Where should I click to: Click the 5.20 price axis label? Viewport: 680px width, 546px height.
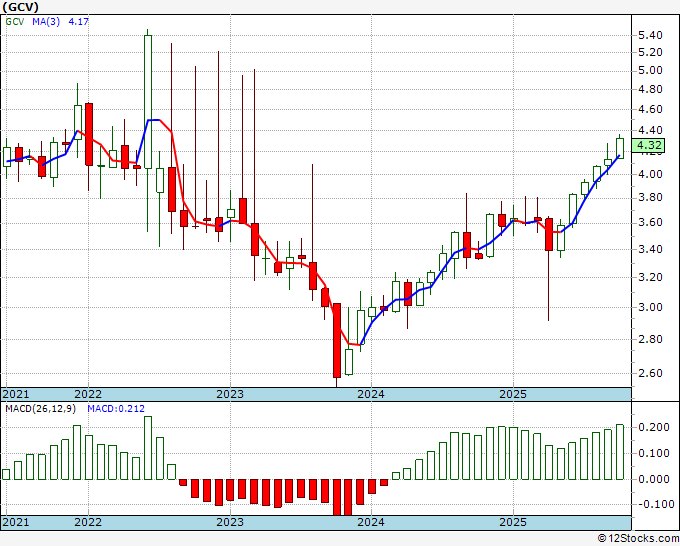tap(650, 52)
